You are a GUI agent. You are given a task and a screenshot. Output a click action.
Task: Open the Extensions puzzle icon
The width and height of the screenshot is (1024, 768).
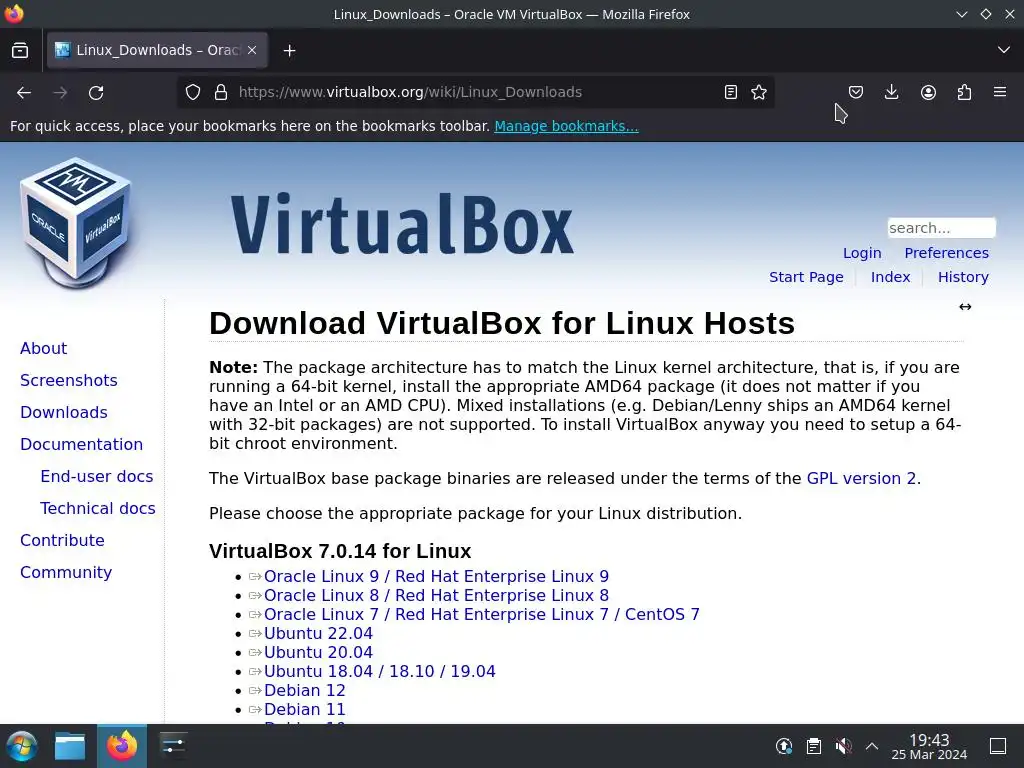point(964,92)
